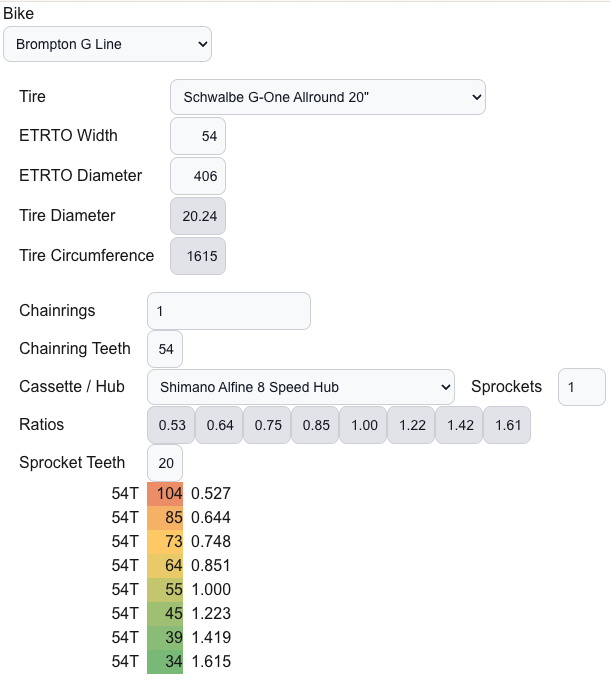
Task: Open the Bike dropdown showing Brompton G Line
Action: click(107, 44)
